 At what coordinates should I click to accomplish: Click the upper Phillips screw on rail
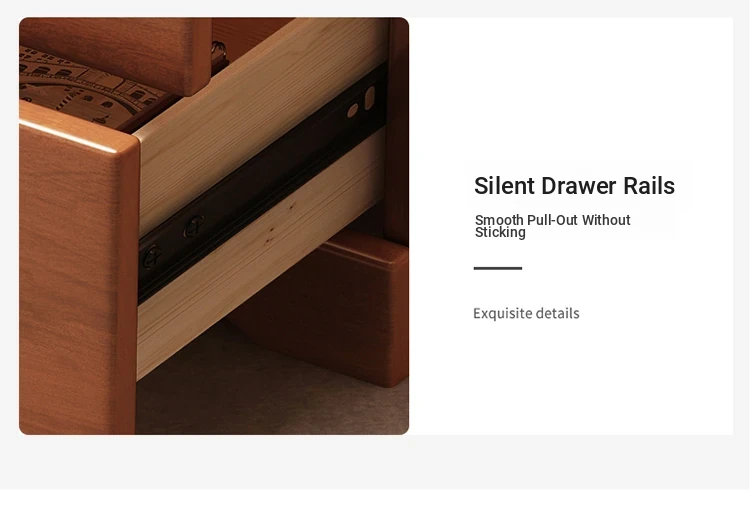coord(194,226)
